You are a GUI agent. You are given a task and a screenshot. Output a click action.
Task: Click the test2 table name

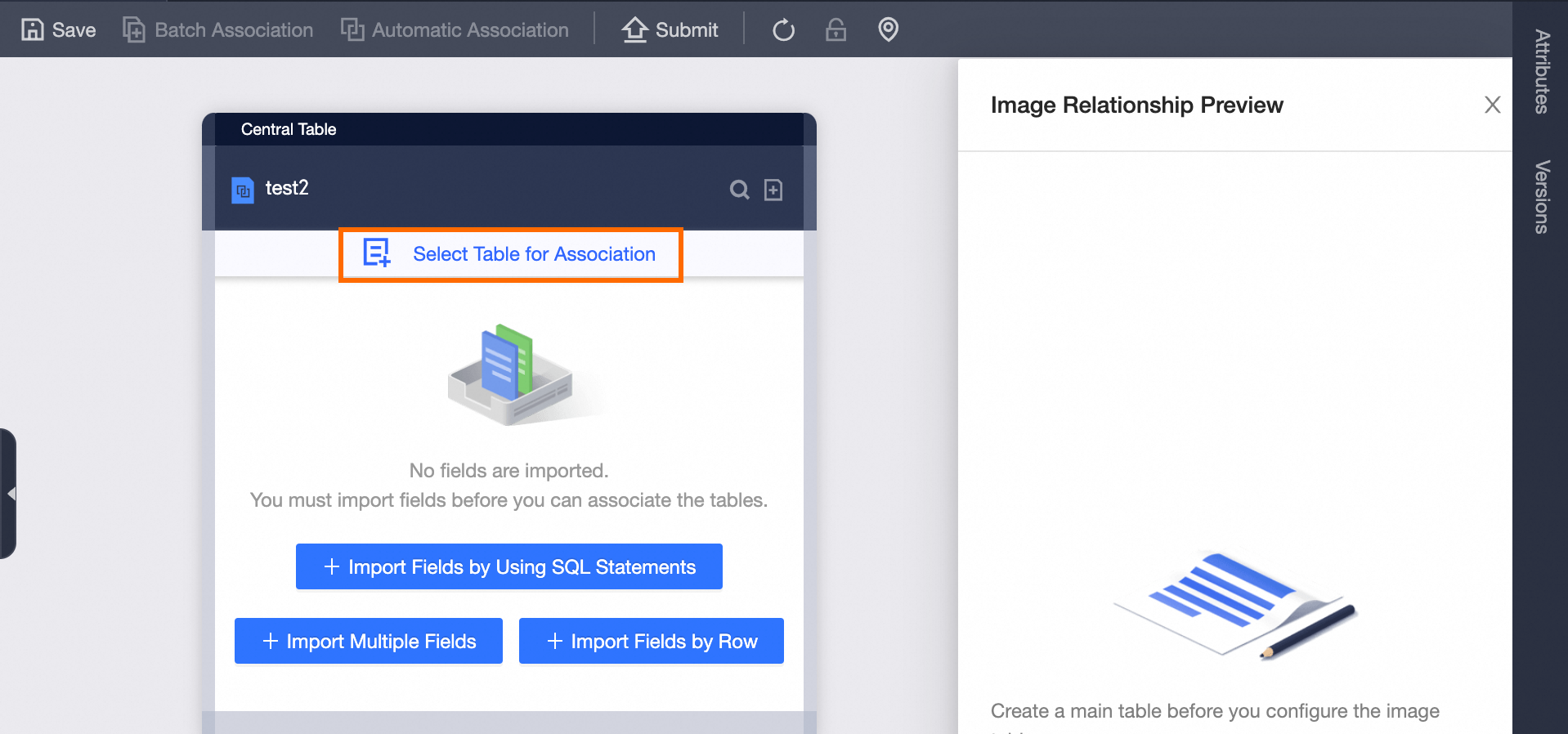[x=287, y=188]
